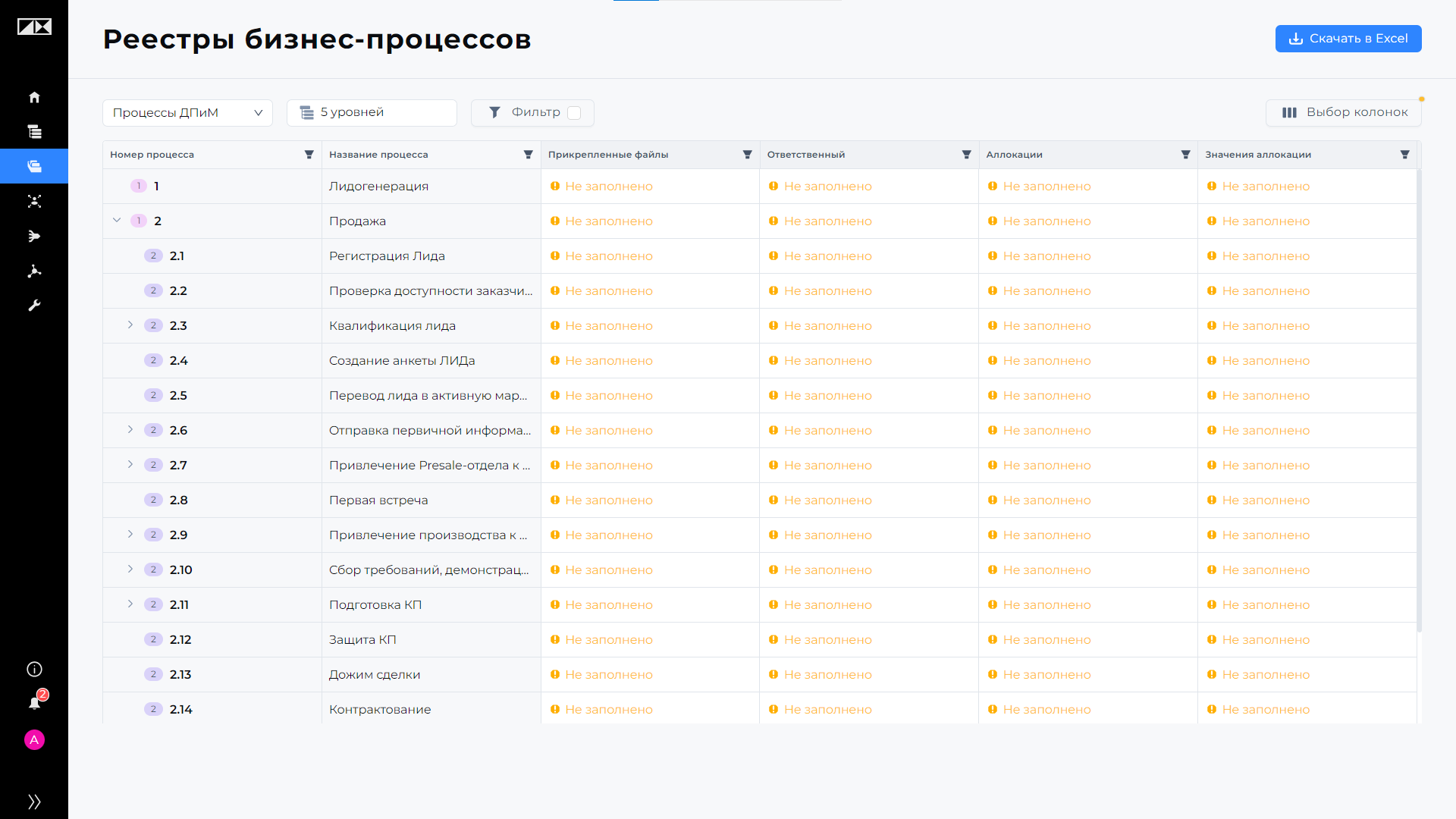Filter the Значения аллокации column
The width and height of the screenshot is (1456, 819).
1405,155
